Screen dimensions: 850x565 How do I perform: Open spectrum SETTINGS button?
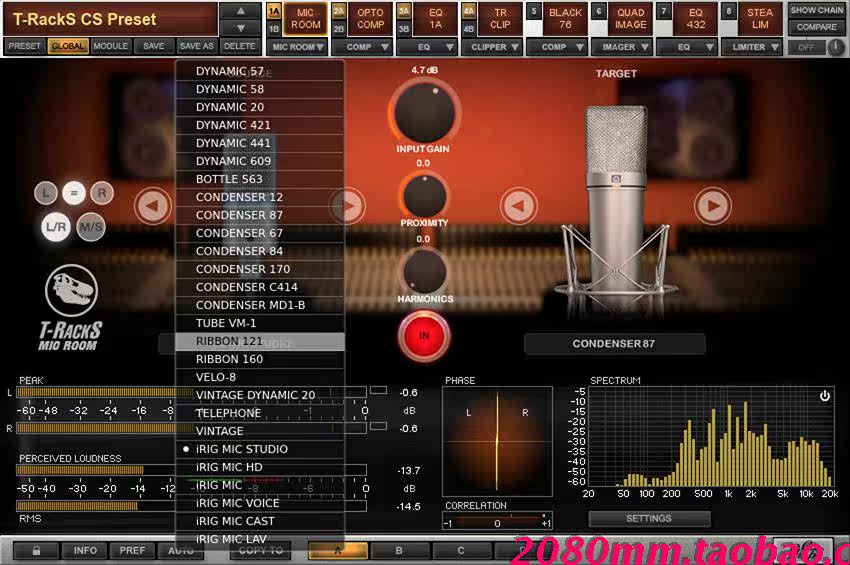point(649,519)
